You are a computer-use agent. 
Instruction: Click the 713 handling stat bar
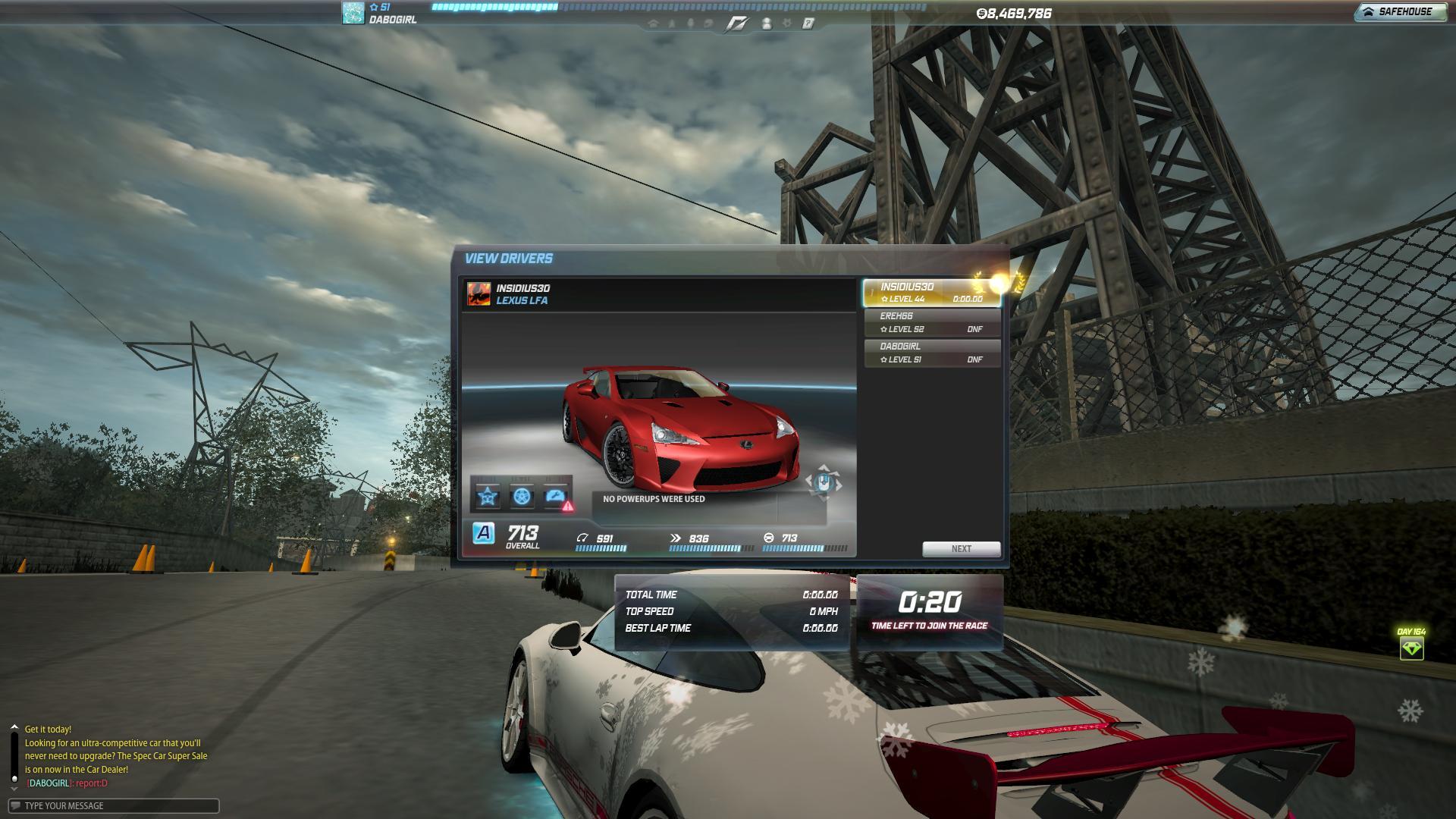[x=805, y=548]
